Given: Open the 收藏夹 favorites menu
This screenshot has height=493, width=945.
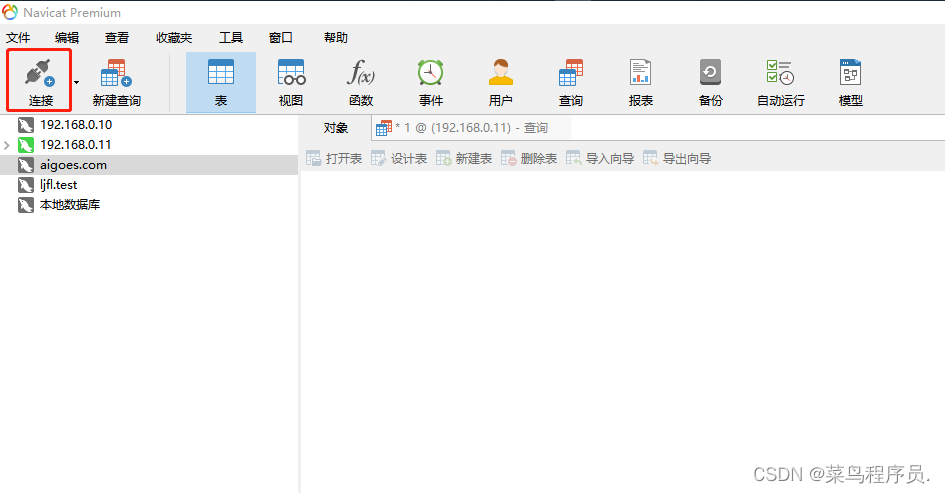Looking at the screenshot, I should (x=174, y=38).
